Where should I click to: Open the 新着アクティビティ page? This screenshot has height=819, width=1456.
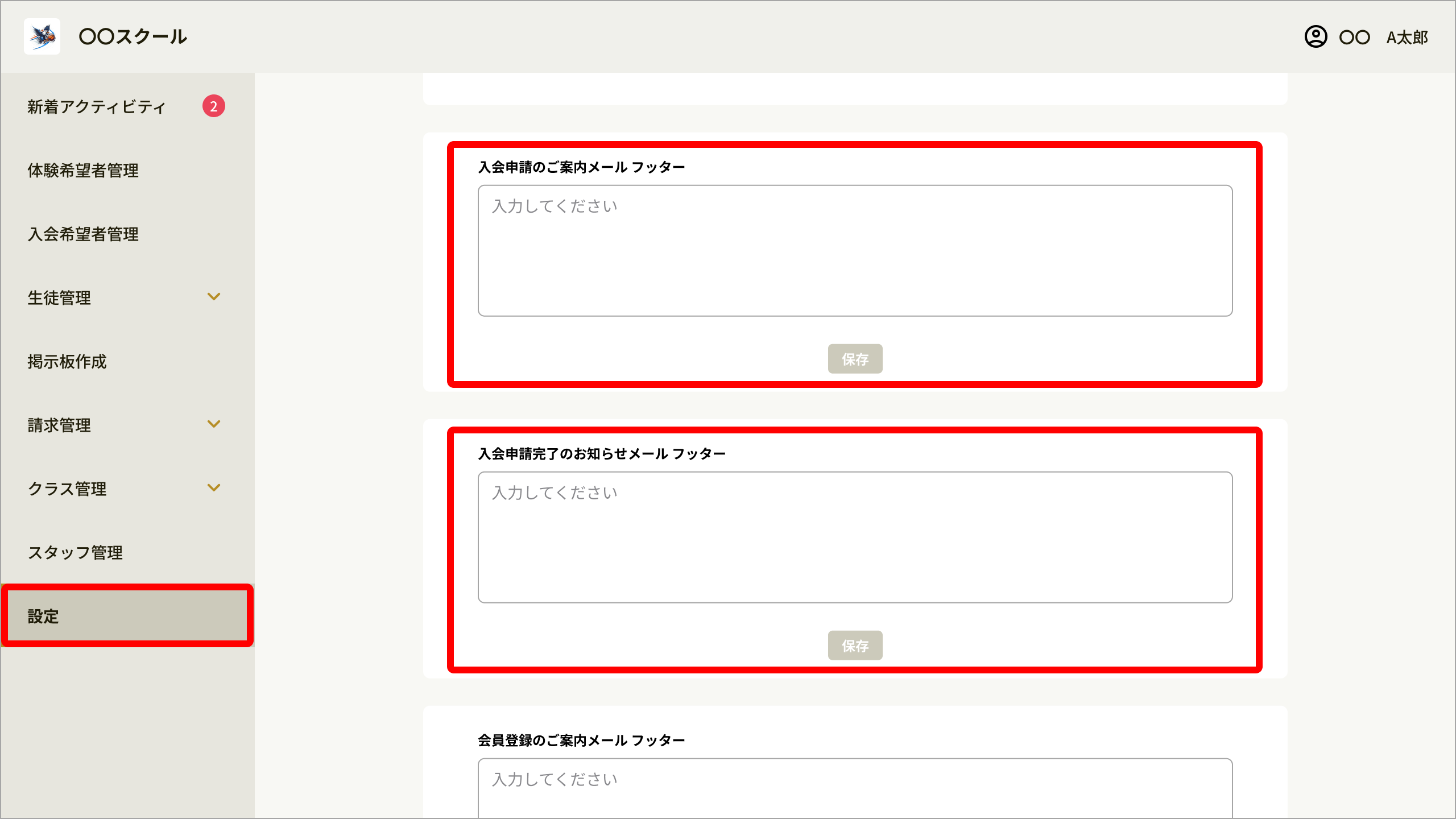(96, 106)
